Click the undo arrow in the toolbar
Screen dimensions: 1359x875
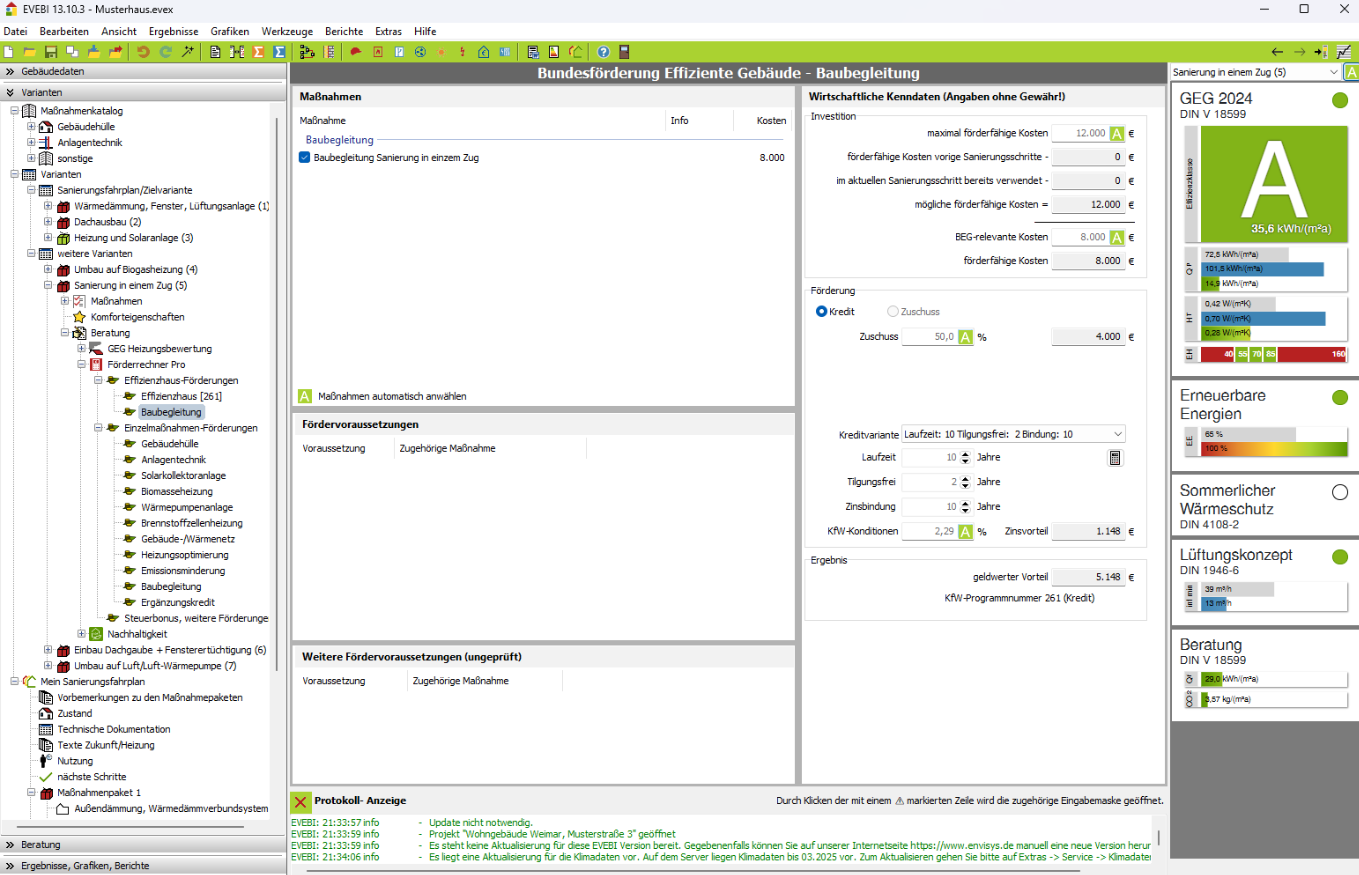click(x=143, y=52)
